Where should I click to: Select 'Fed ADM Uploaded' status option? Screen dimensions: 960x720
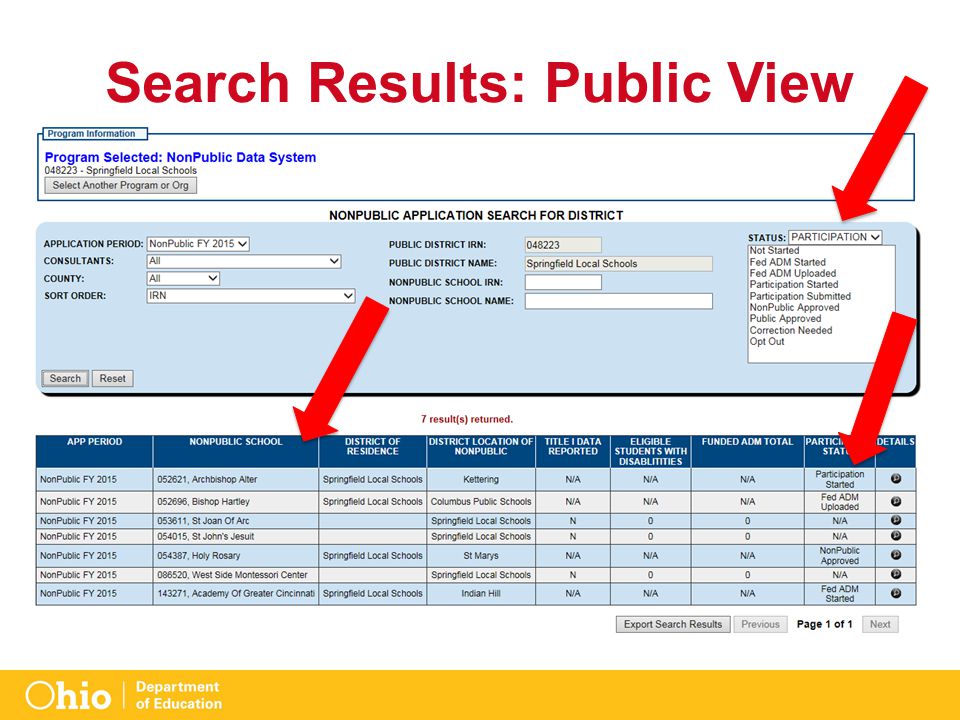click(x=793, y=273)
